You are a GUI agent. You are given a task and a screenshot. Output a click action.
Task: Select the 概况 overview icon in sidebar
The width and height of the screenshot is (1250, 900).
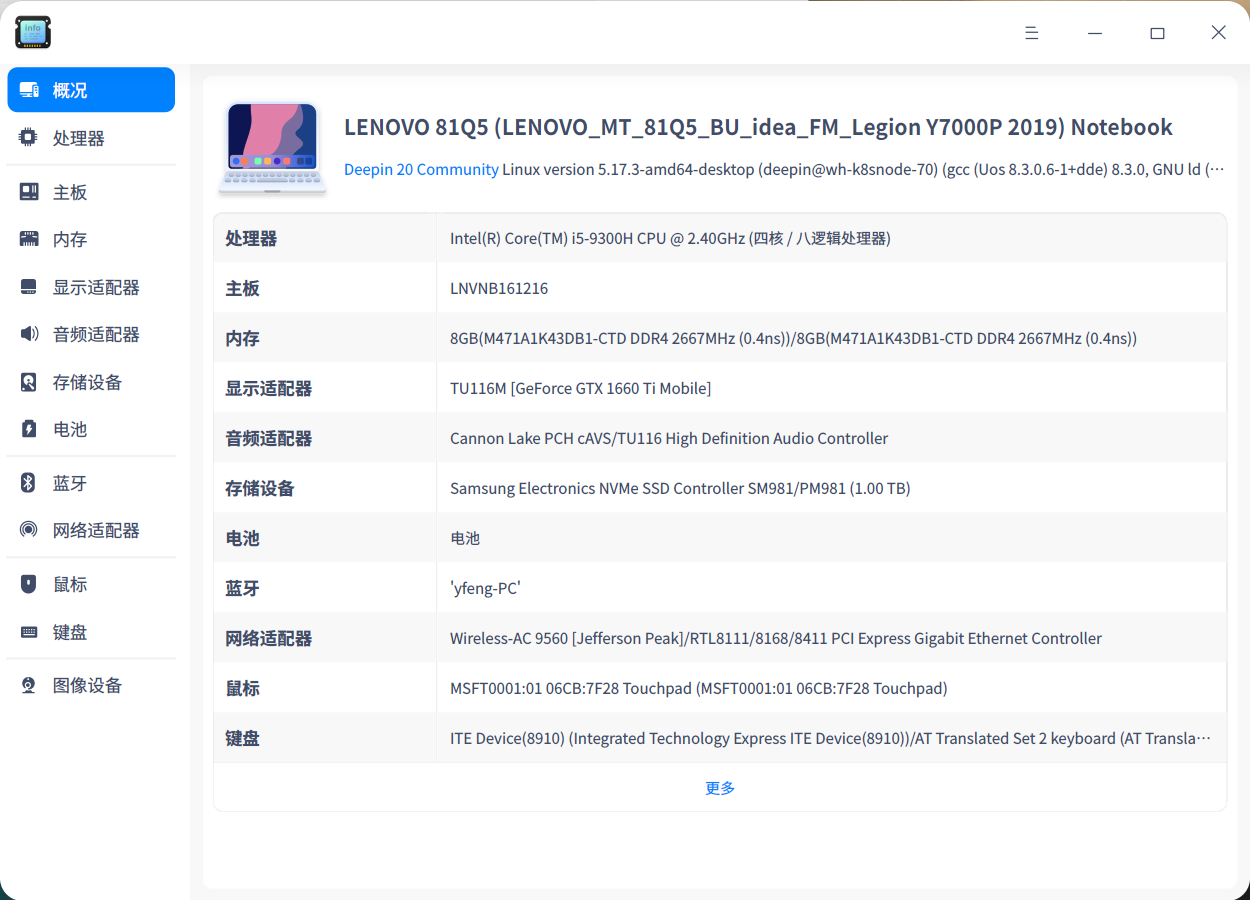pyautogui.click(x=29, y=90)
